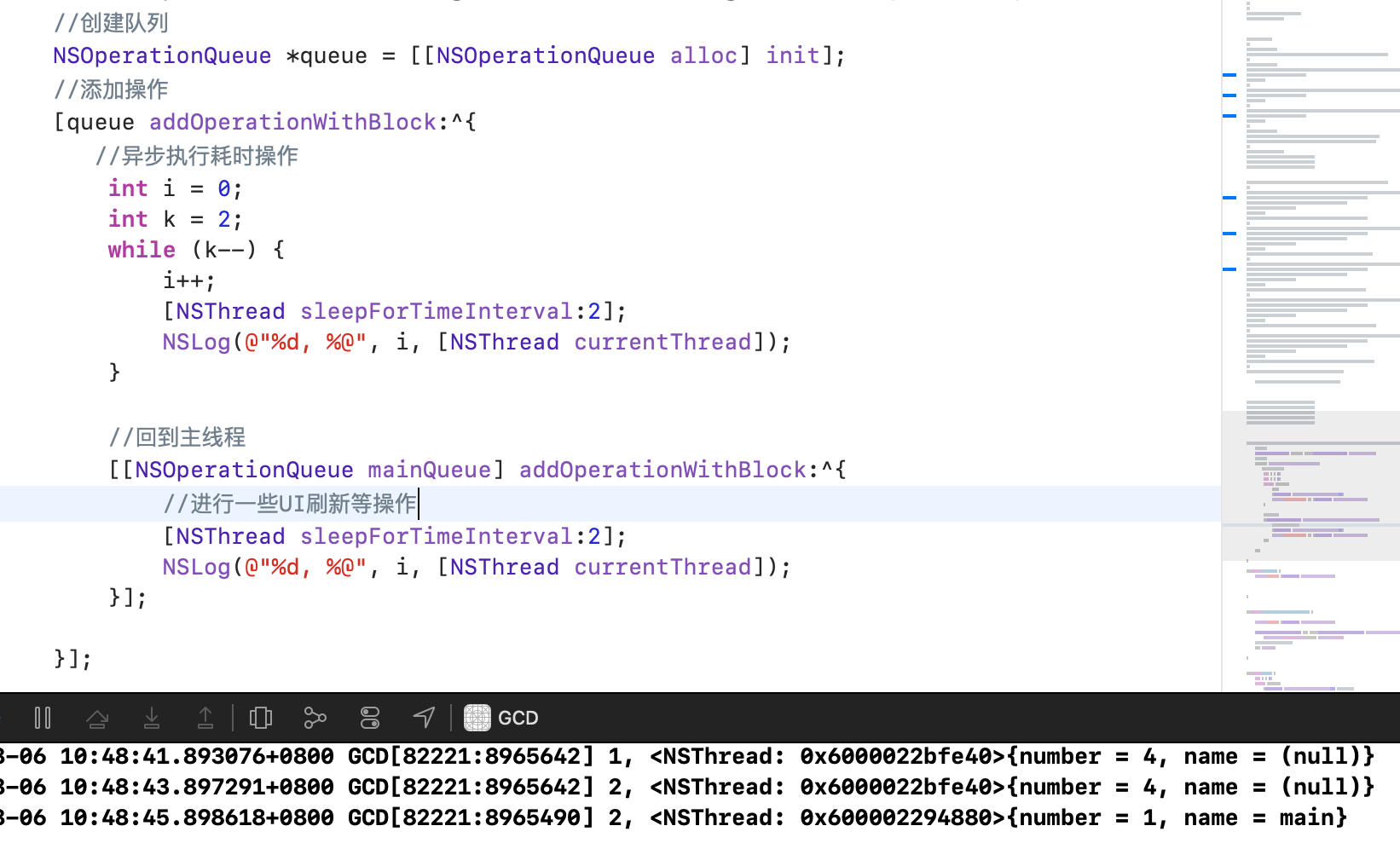Click sleepForTimeInterval inside the while loop
The image size is (1400, 849).
point(436,311)
